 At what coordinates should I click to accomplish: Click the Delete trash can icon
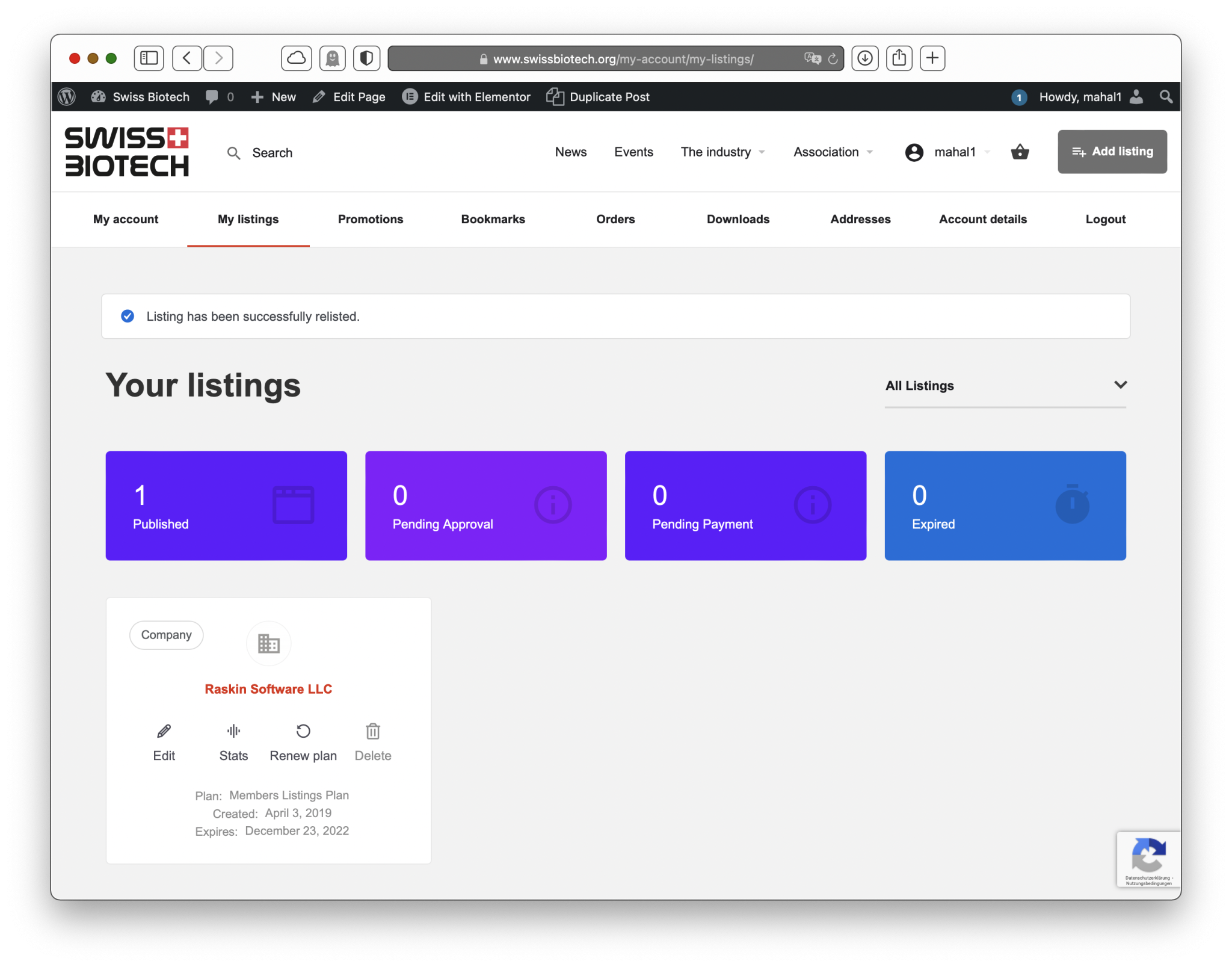coord(373,731)
